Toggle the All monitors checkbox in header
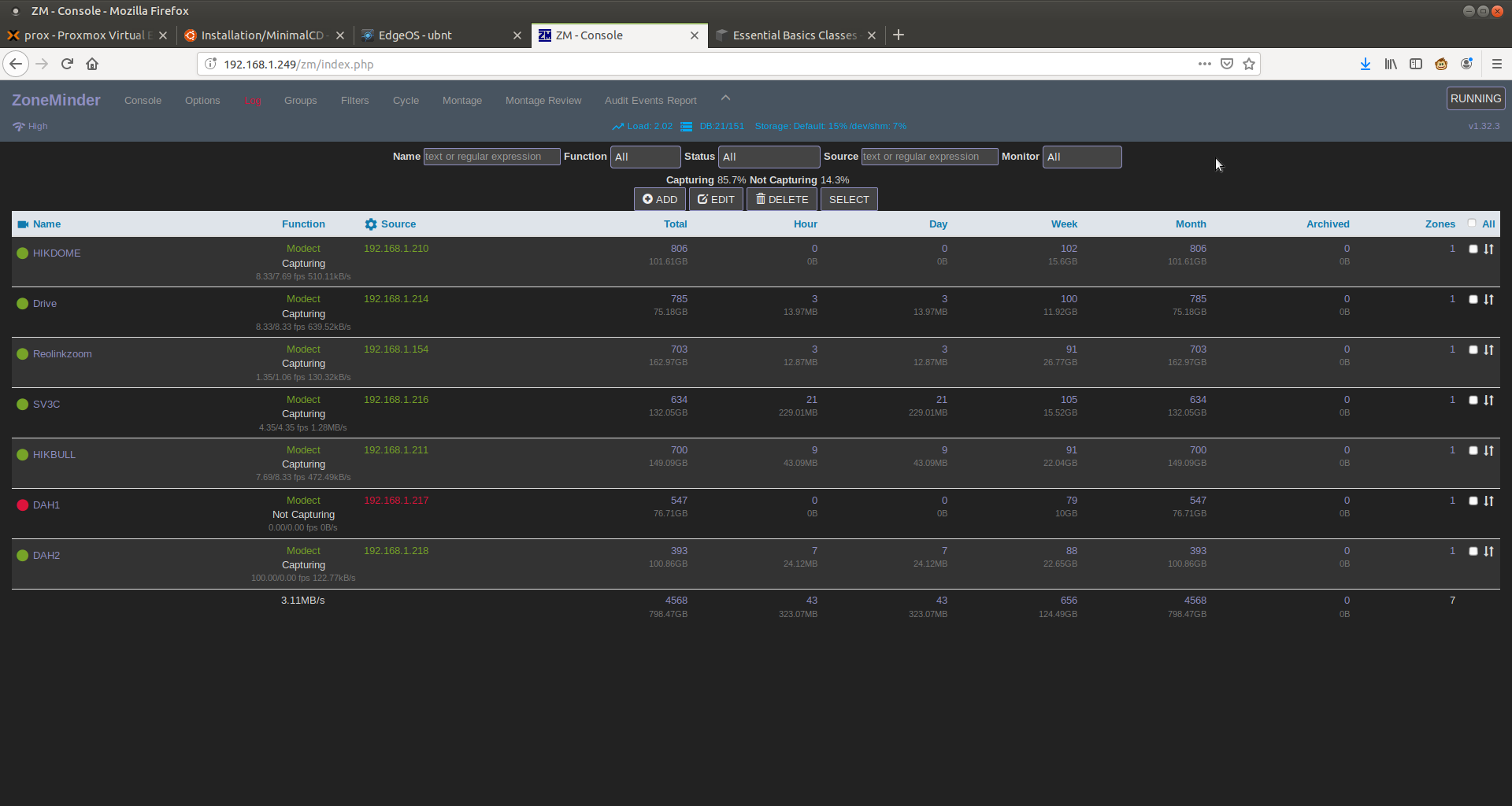Viewport: 1512px width, 806px height. 1472,224
